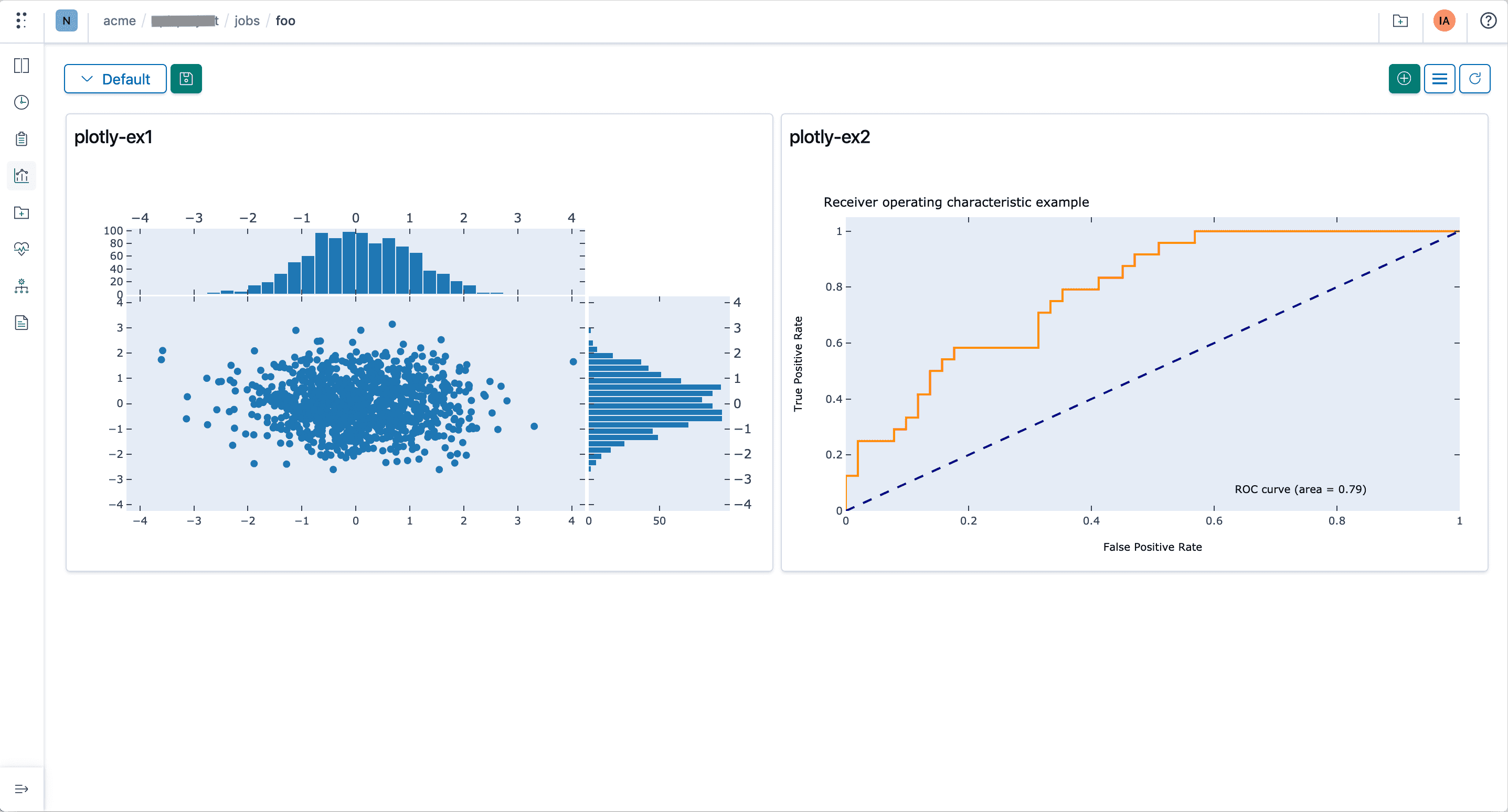
Task: Open the charts panel in the sidebar
Action: click(21, 176)
